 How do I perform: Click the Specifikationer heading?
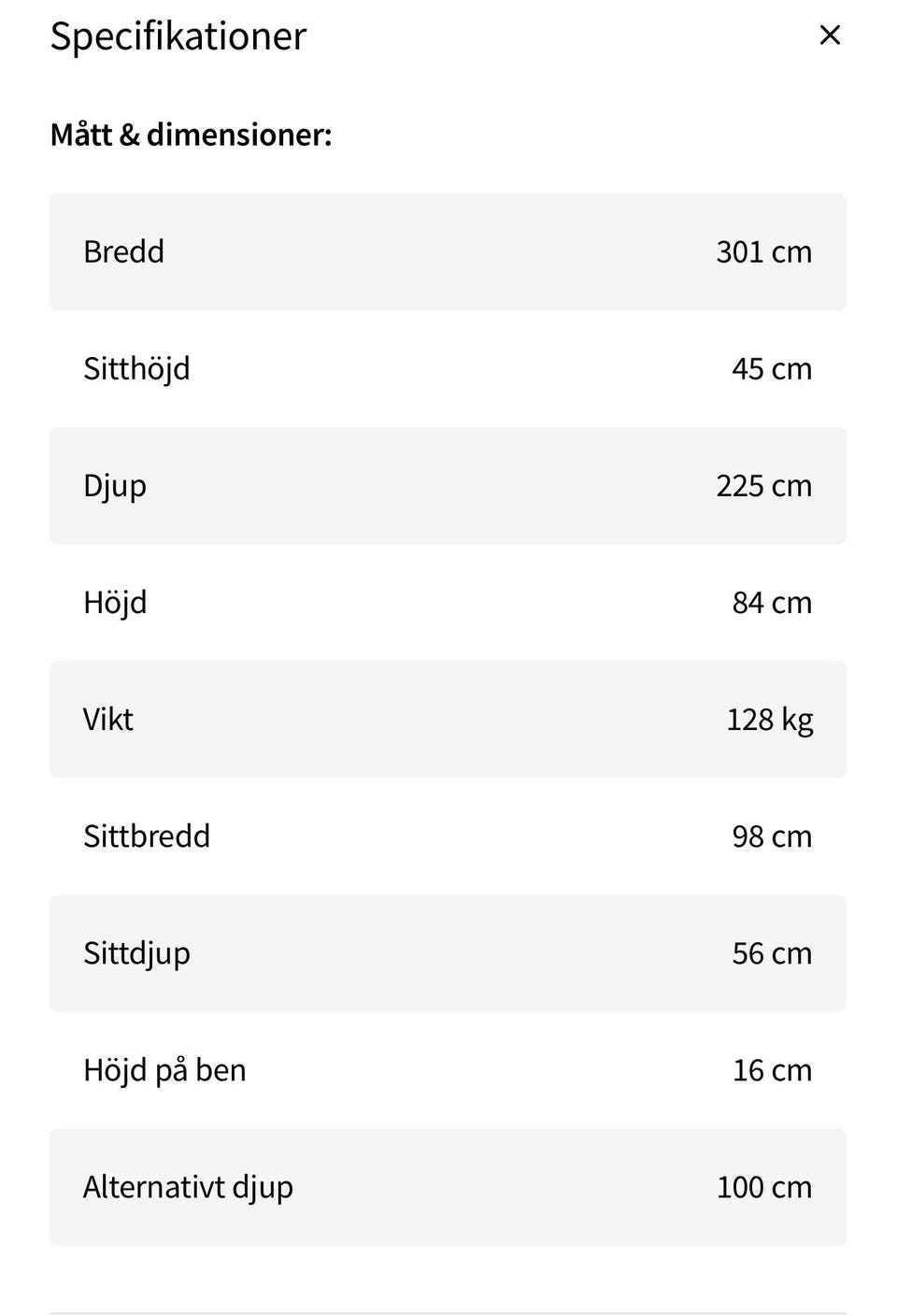178,36
